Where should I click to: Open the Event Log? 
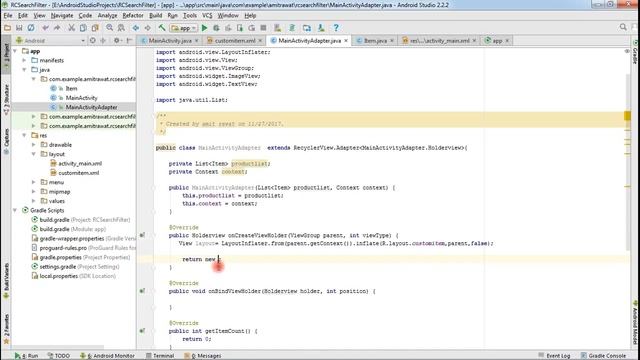[x=554, y=356]
